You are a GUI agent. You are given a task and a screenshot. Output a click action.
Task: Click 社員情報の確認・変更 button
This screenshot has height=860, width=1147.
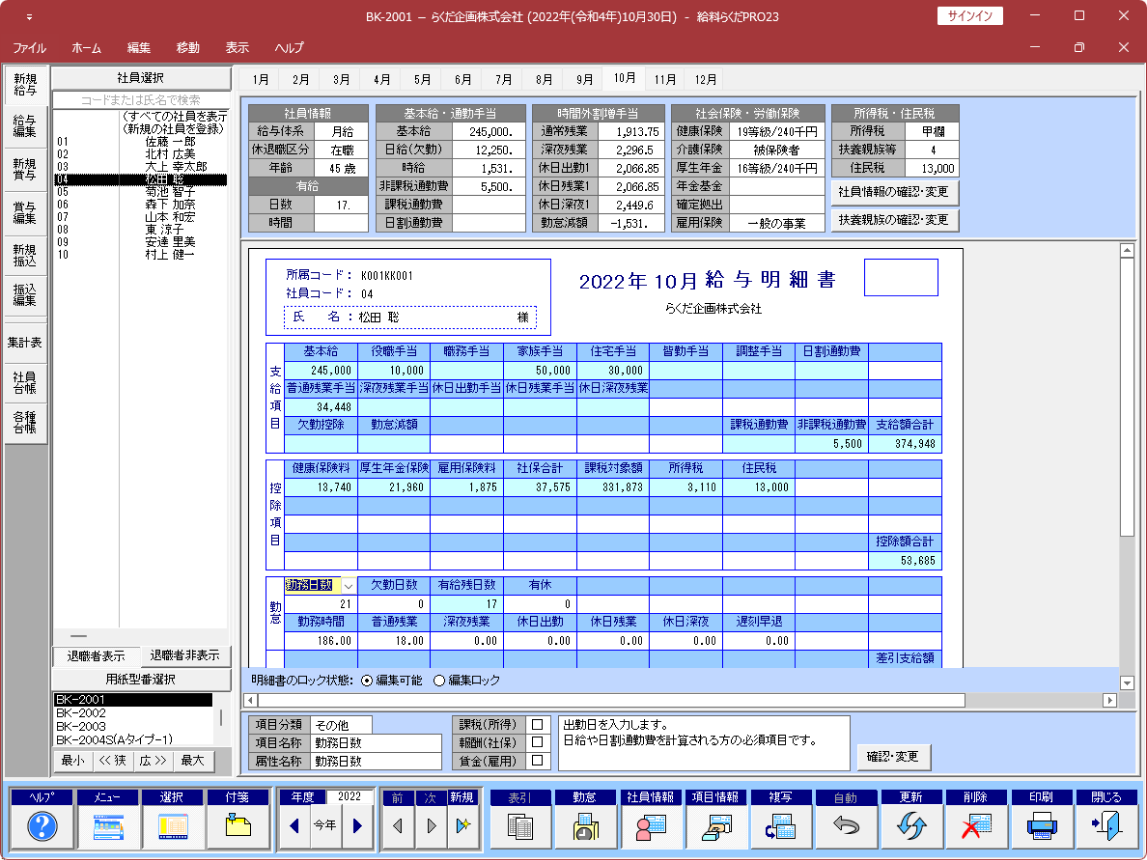click(894, 192)
